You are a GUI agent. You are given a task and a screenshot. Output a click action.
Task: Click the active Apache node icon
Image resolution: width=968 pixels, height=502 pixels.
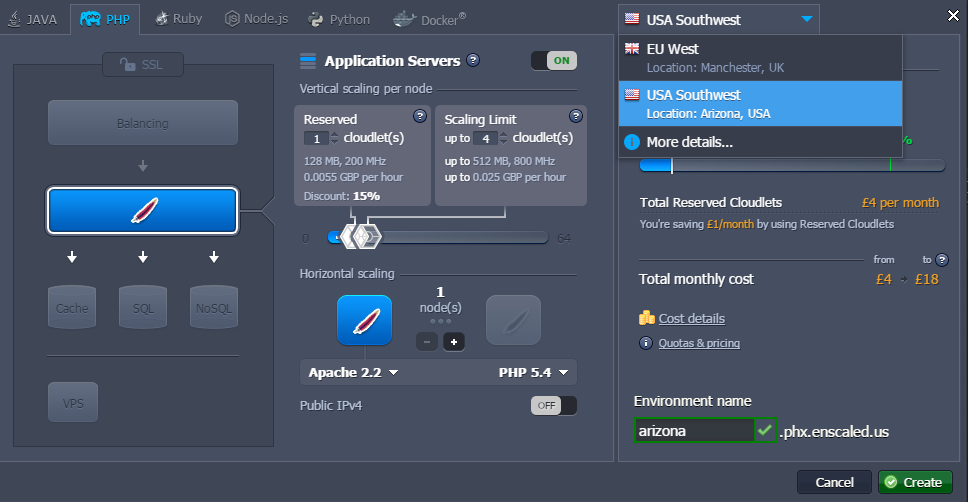[364, 320]
